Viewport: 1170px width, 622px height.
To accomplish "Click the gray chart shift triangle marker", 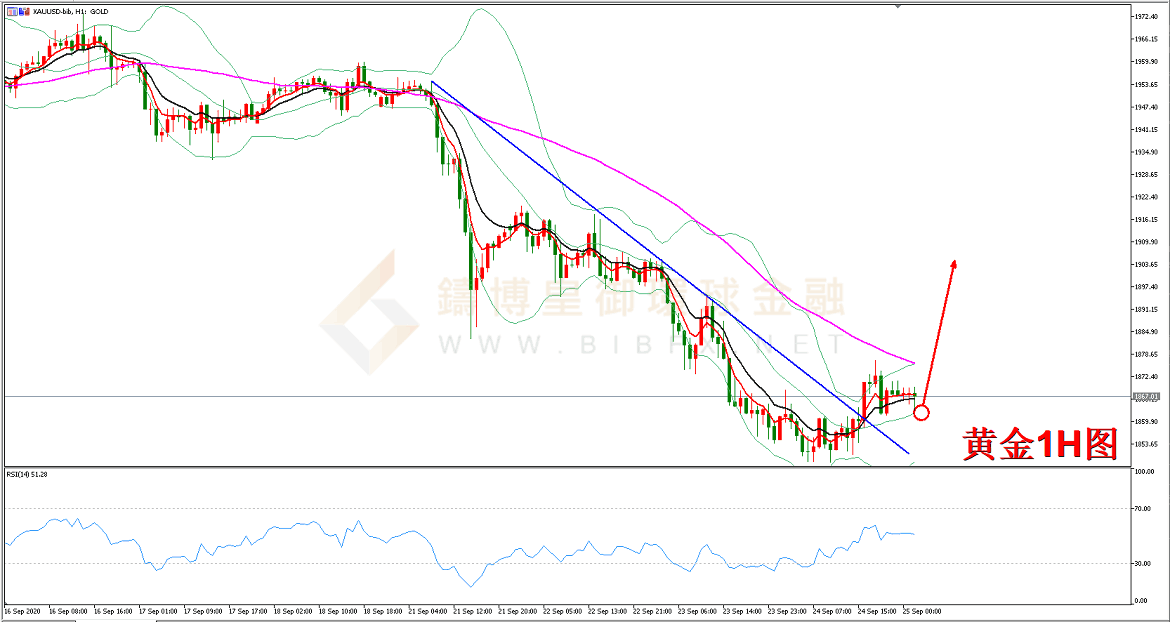I will pyautogui.click(x=897, y=7).
